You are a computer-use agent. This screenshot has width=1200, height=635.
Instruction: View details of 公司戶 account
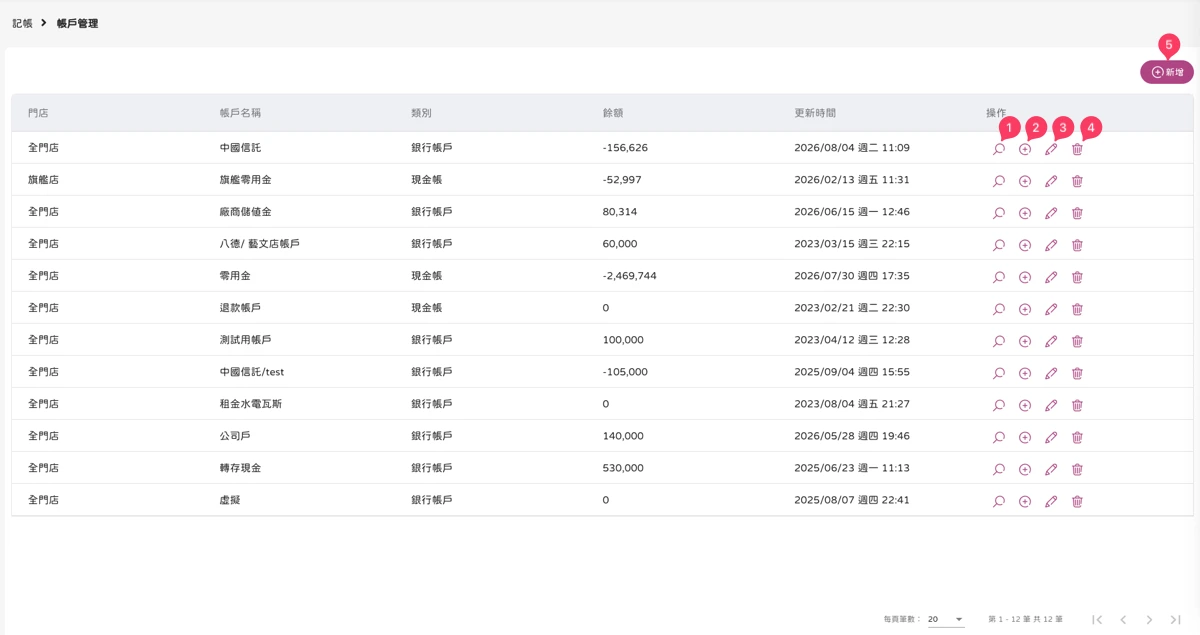tap(999, 437)
